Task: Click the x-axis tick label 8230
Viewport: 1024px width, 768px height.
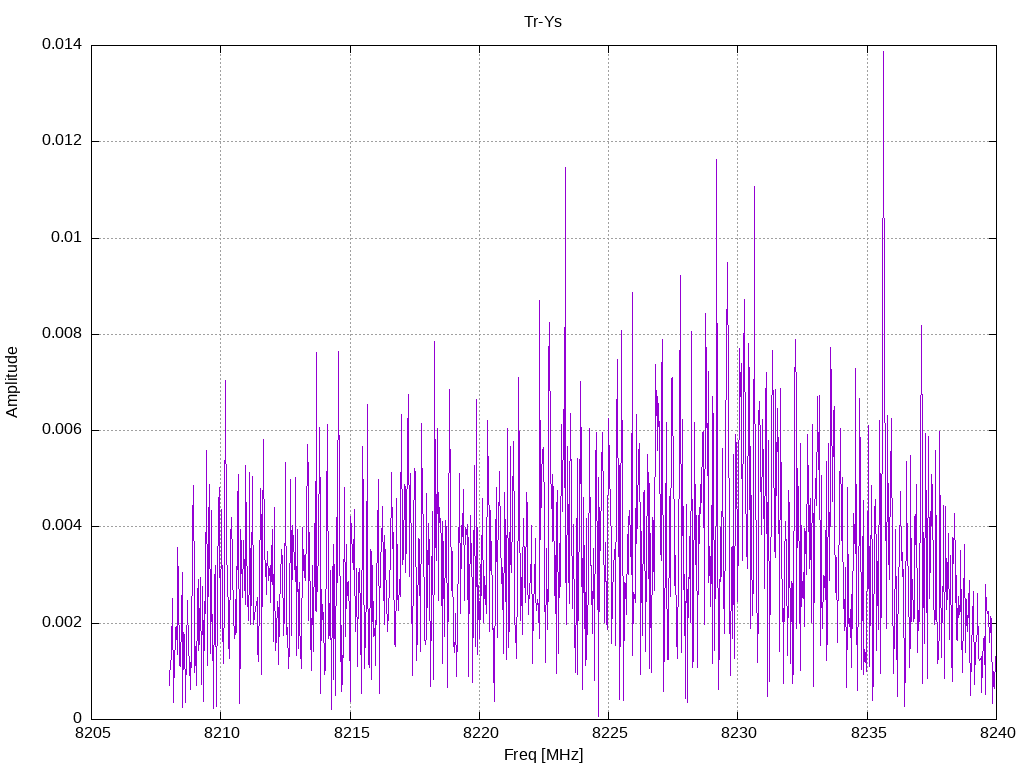Action: point(739,733)
